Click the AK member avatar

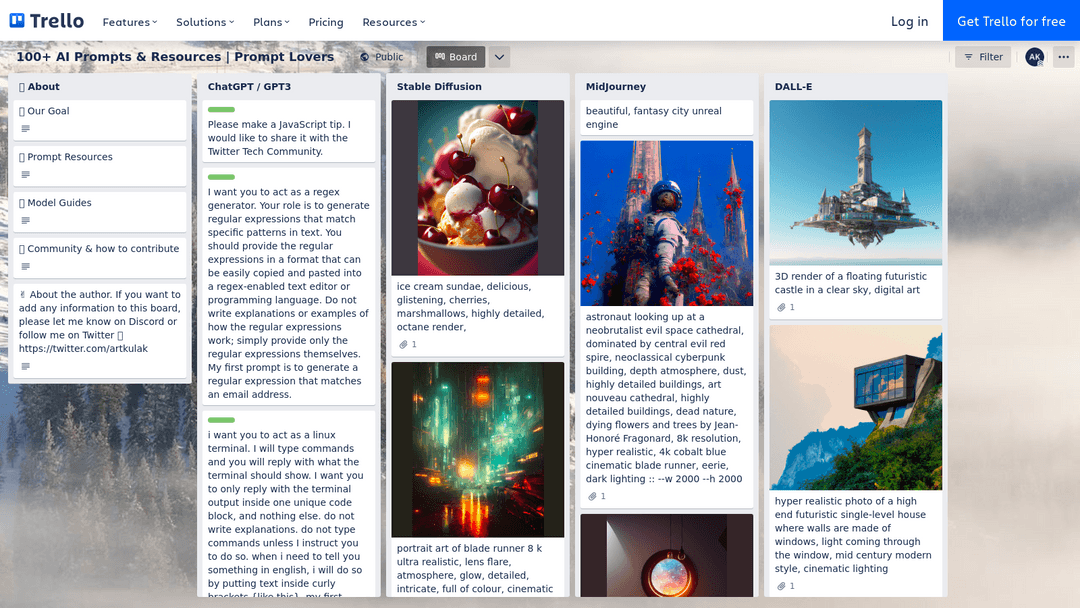tap(1035, 57)
